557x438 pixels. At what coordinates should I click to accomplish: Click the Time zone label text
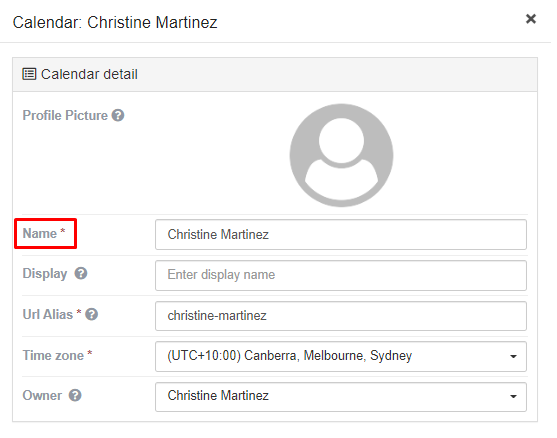[x=53, y=355]
